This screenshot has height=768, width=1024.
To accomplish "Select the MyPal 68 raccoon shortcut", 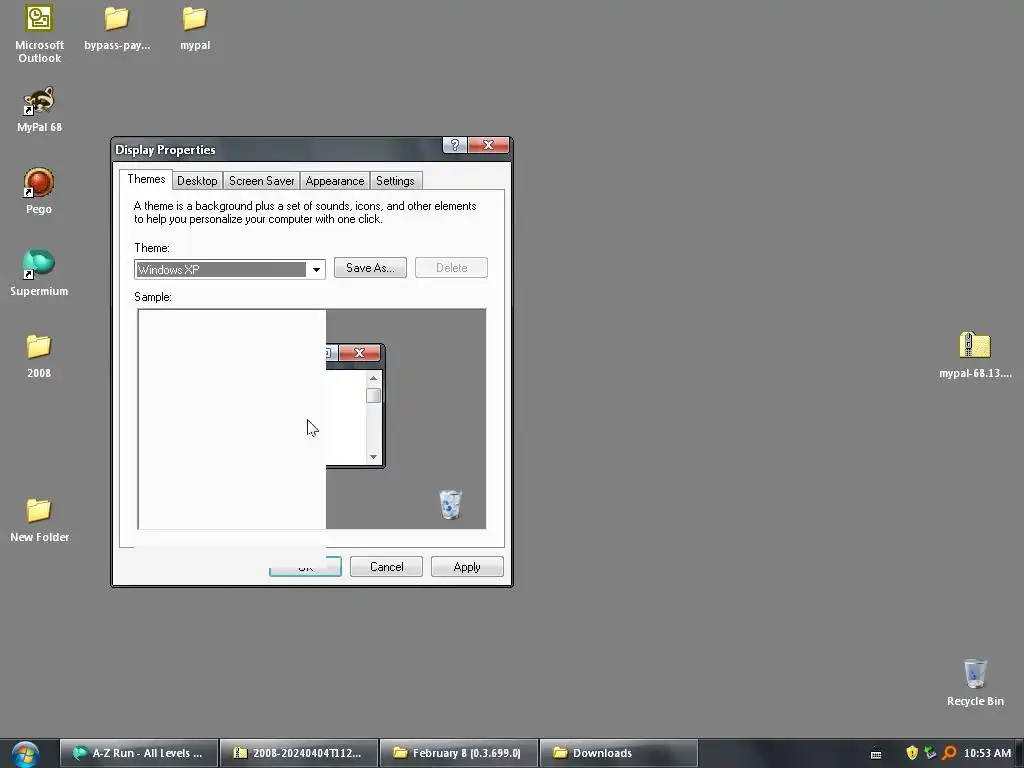I will point(39,110).
